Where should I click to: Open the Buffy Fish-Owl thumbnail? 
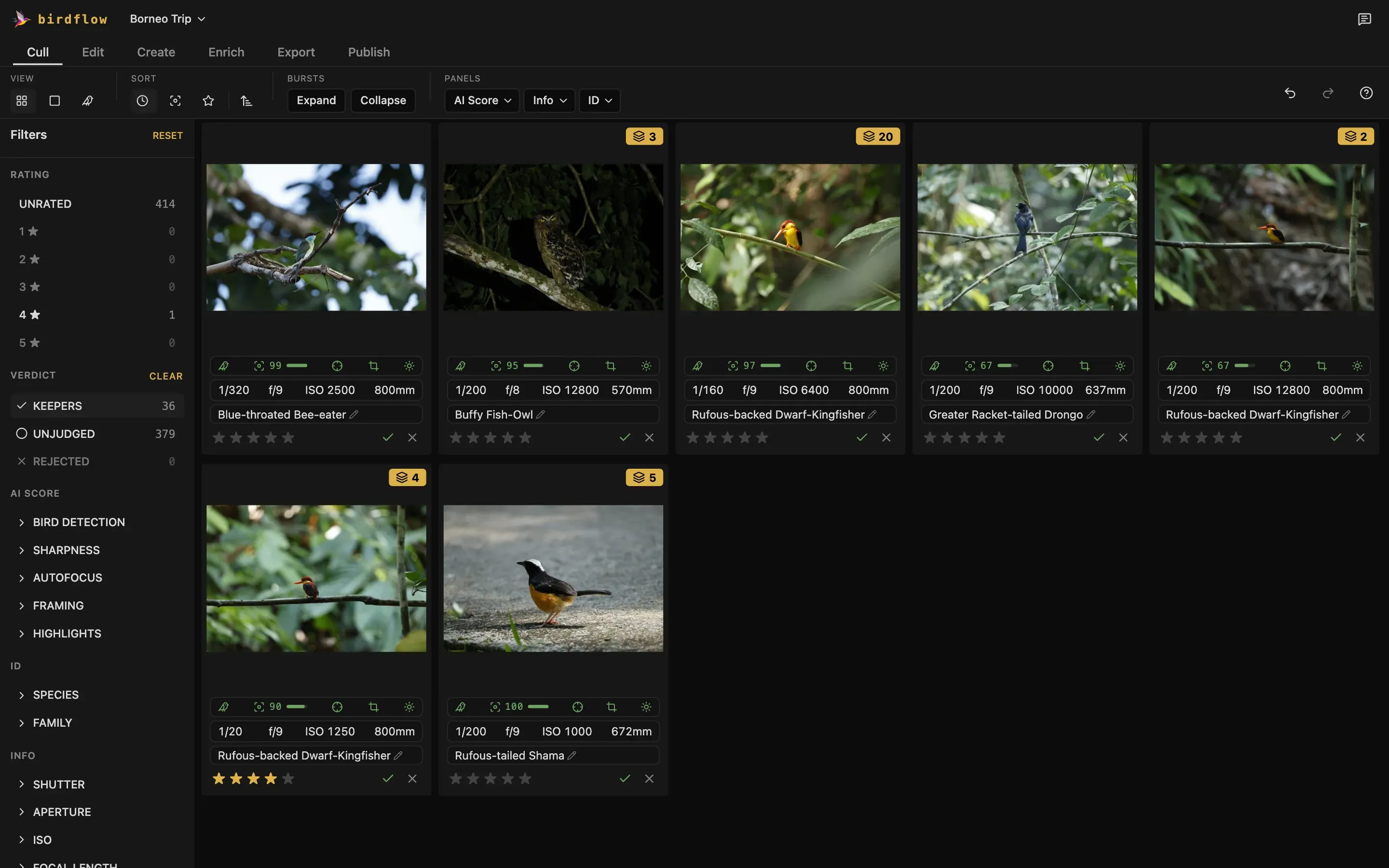click(x=553, y=237)
